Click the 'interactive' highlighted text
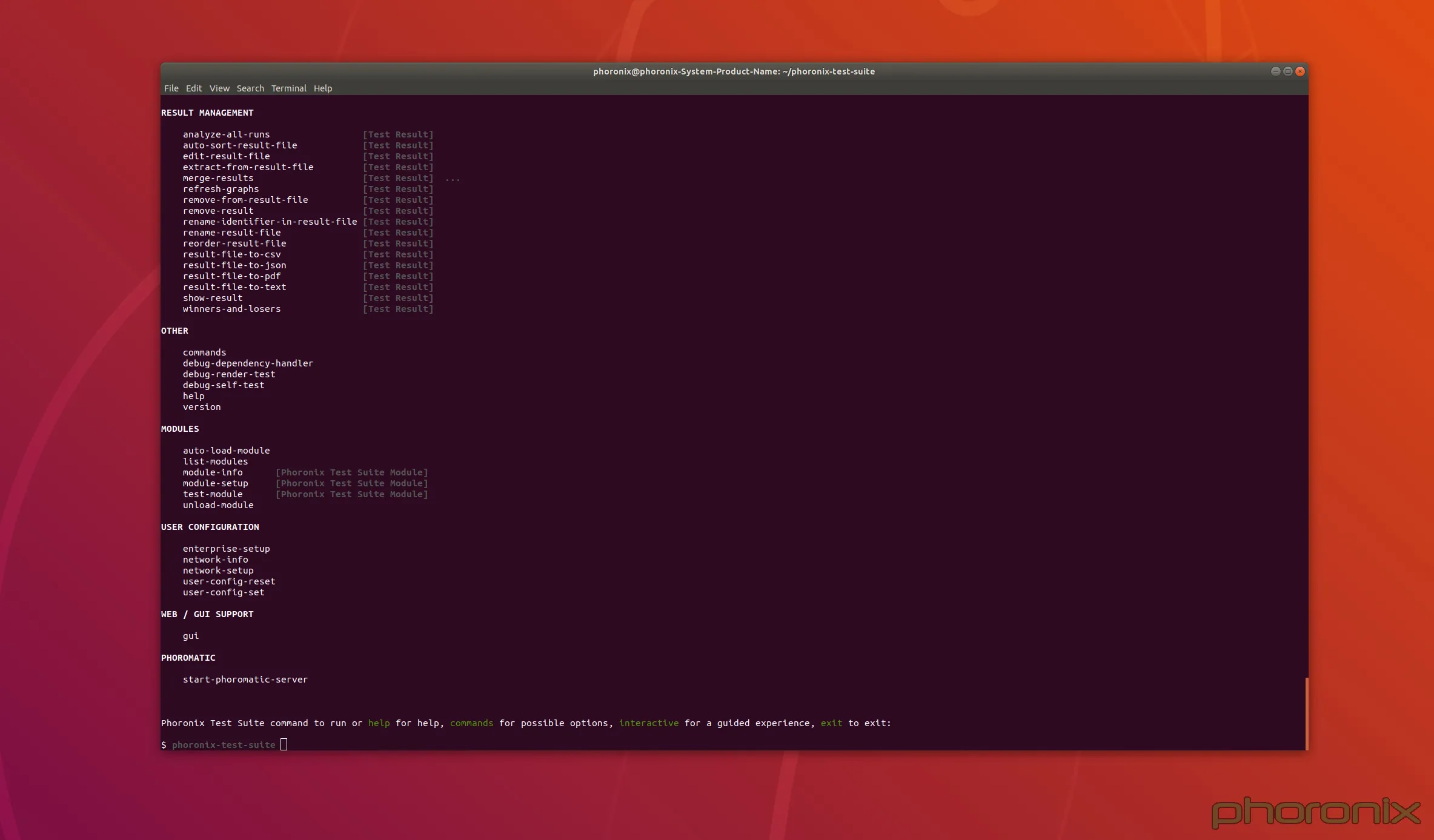1434x840 pixels. [649, 723]
